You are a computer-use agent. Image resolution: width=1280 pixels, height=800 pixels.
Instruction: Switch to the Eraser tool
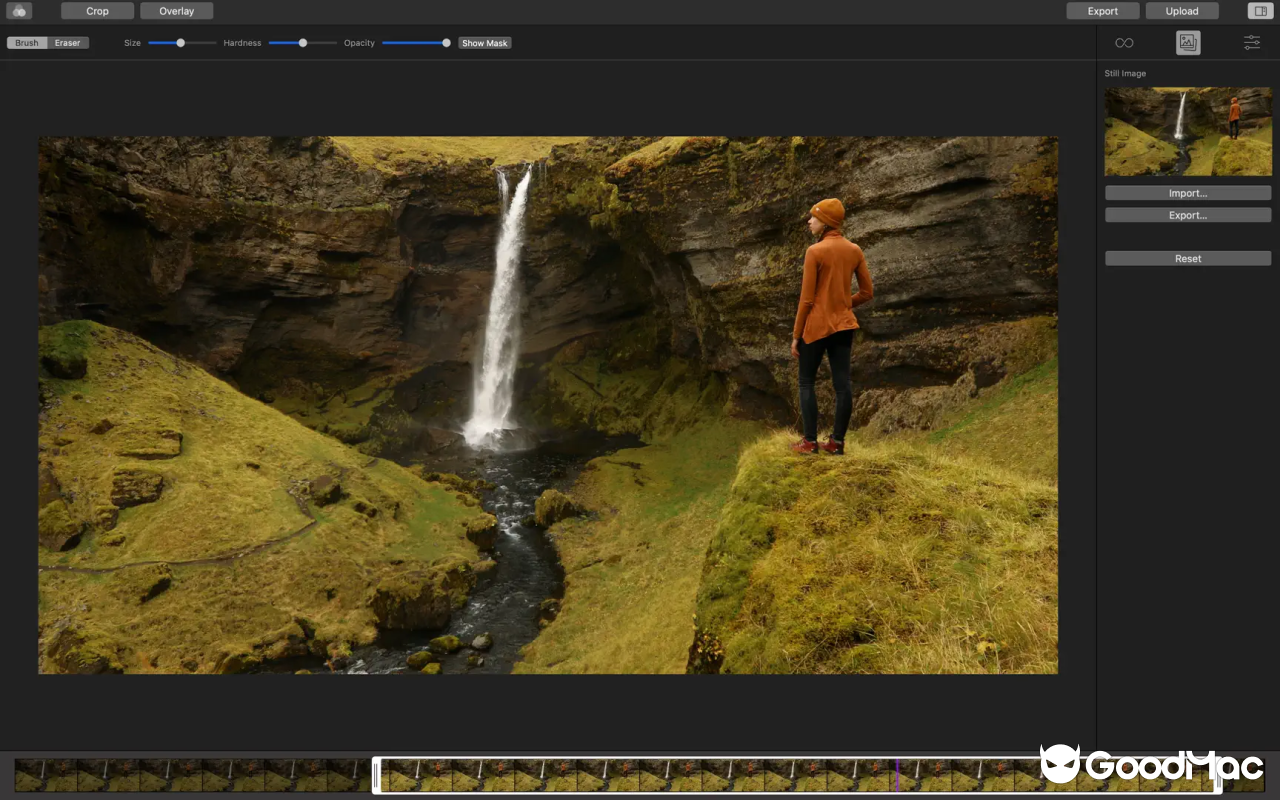point(66,42)
